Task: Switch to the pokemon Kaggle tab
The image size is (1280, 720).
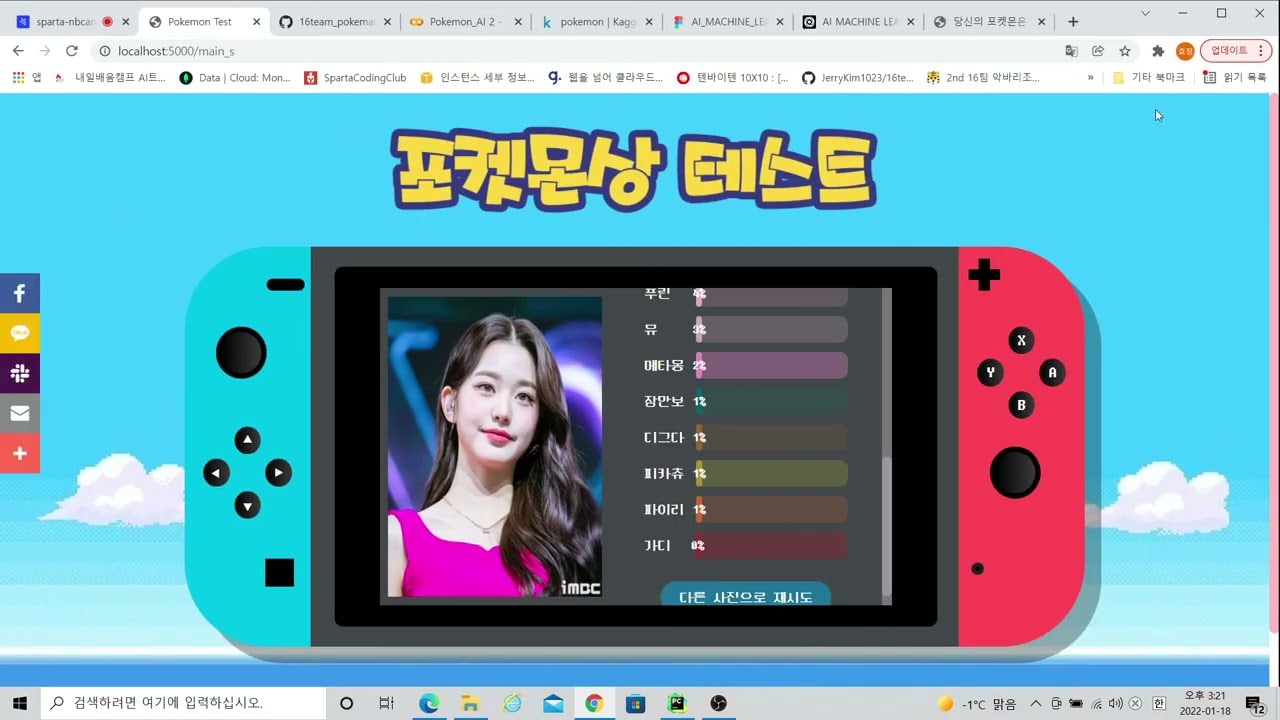Action: [597, 21]
